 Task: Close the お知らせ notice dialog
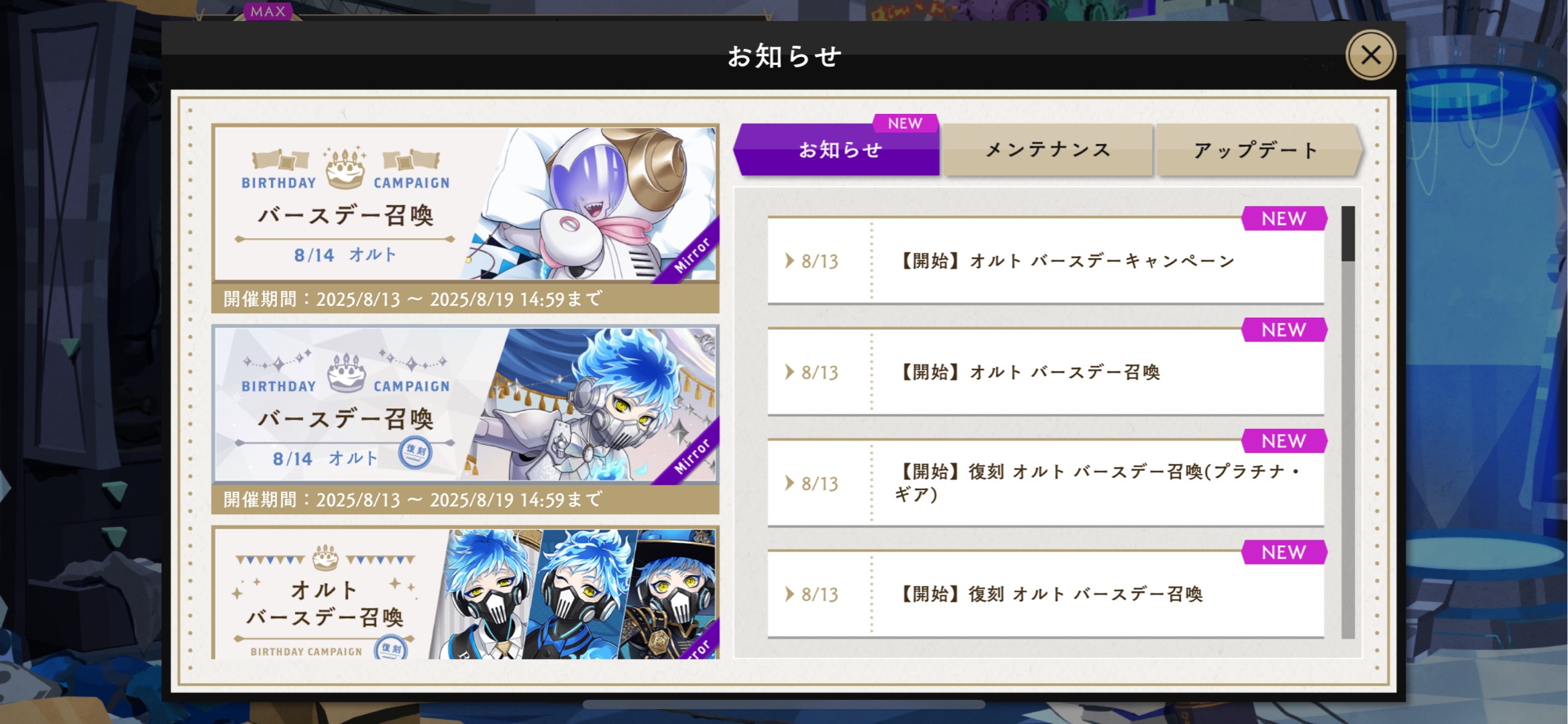tap(1370, 55)
